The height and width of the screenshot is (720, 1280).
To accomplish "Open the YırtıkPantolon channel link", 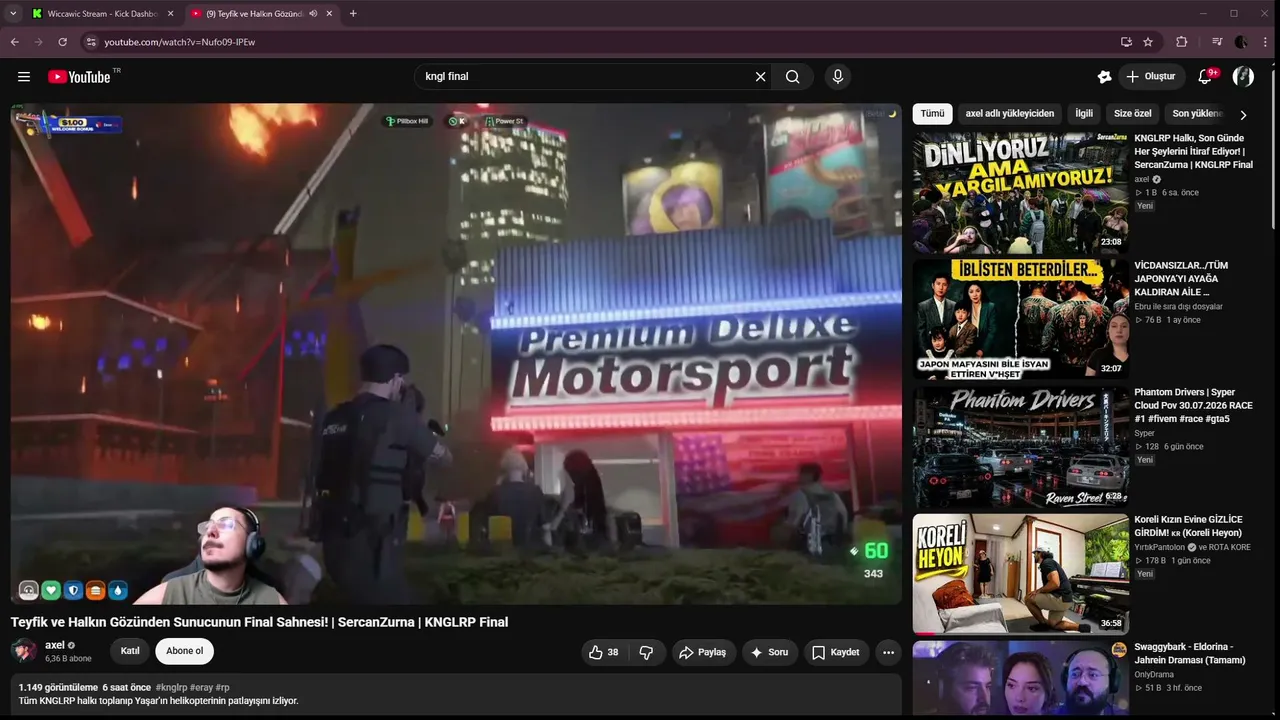I will [1158, 548].
